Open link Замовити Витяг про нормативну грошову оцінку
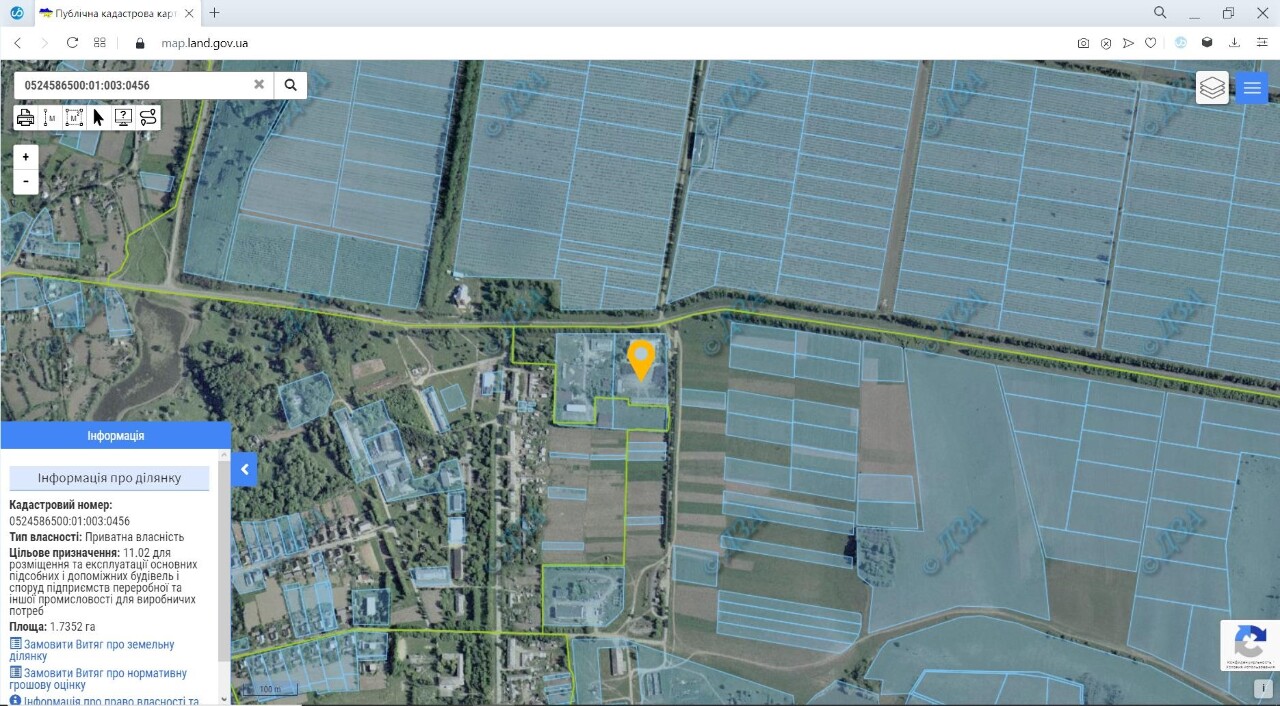This screenshot has height=706, width=1280. pos(98,679)
